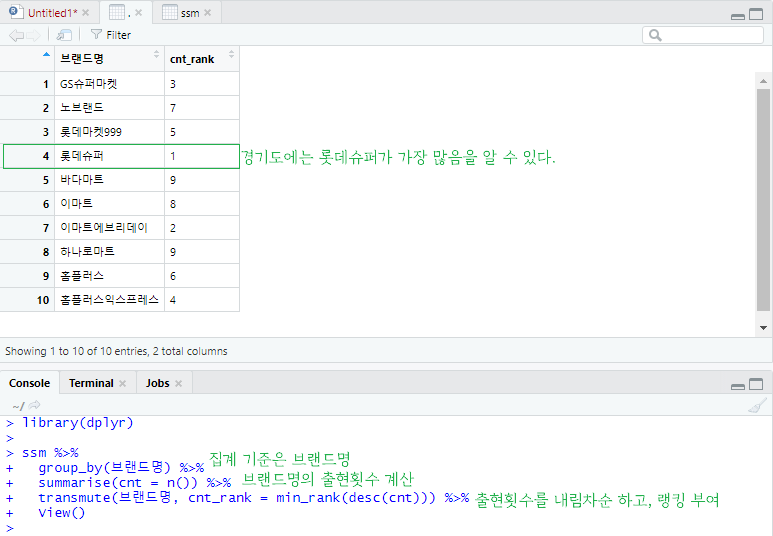Minimize the console pane
Image resolution: width=773 pixels, height=536 pixels.
(738, 386)
